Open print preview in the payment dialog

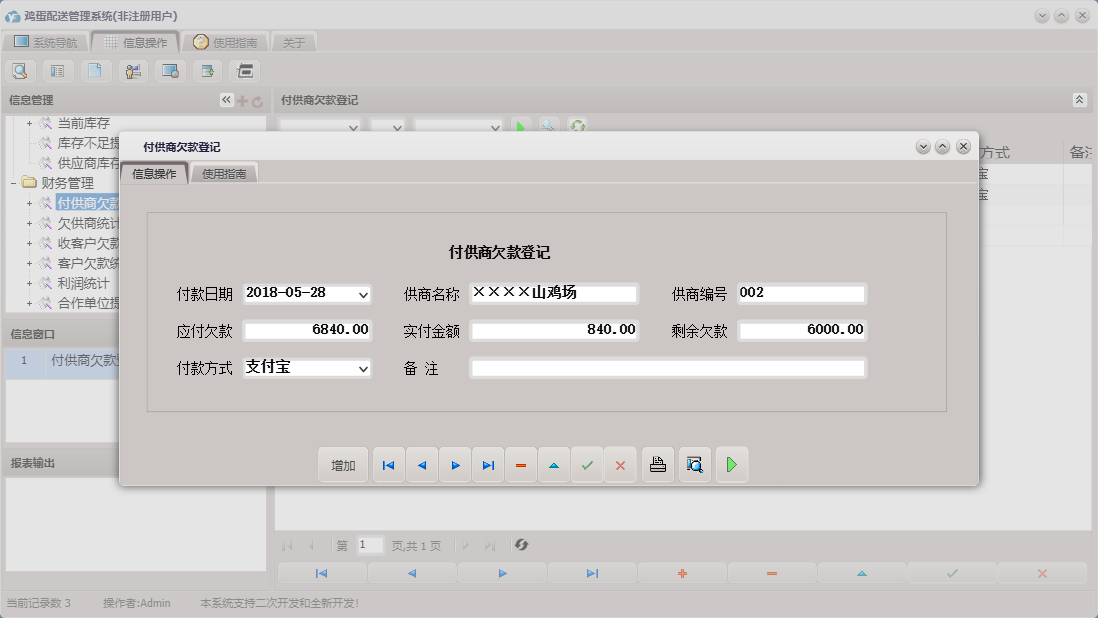[x=694, y=464]
